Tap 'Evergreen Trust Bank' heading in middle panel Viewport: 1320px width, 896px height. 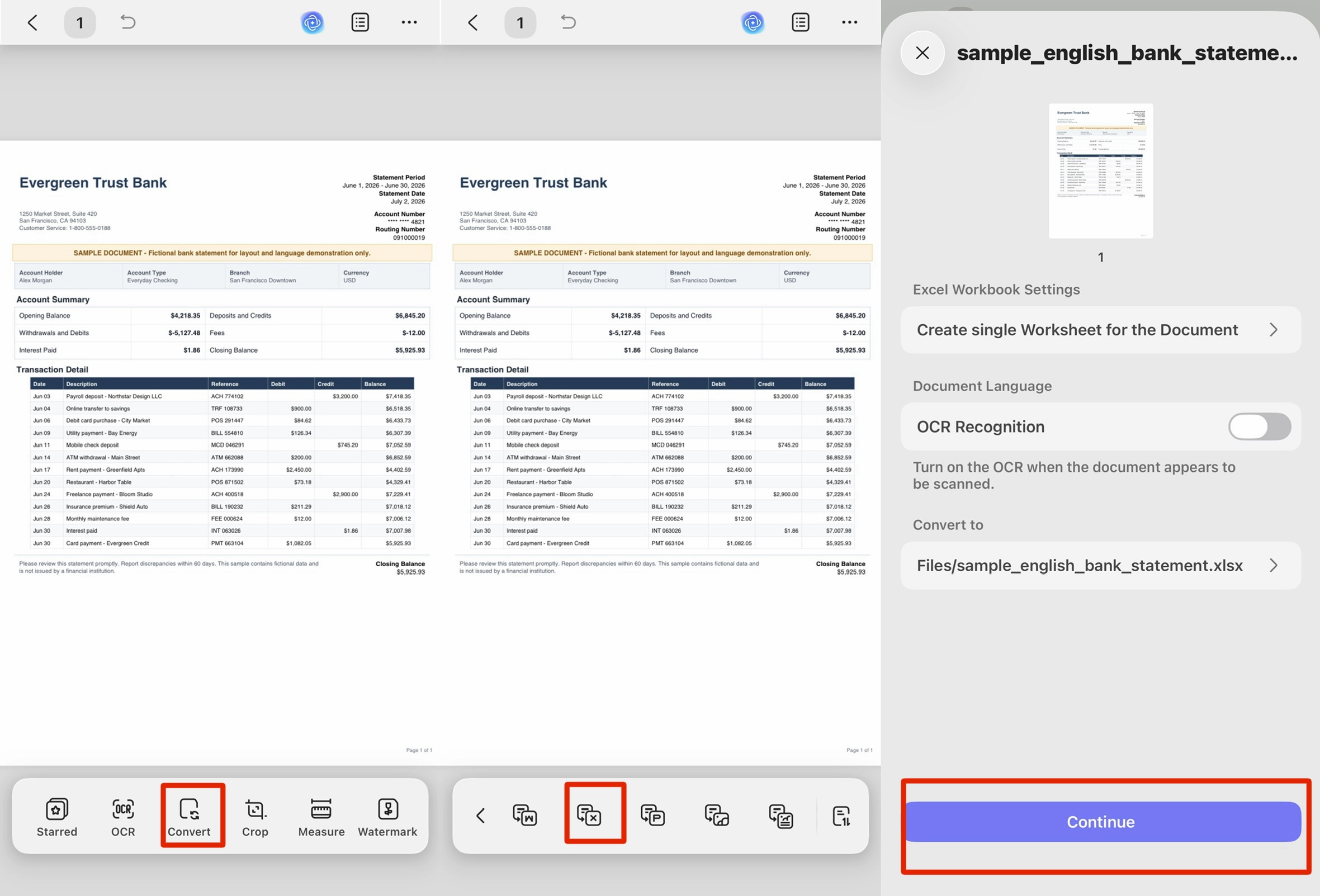coord(533,183)
